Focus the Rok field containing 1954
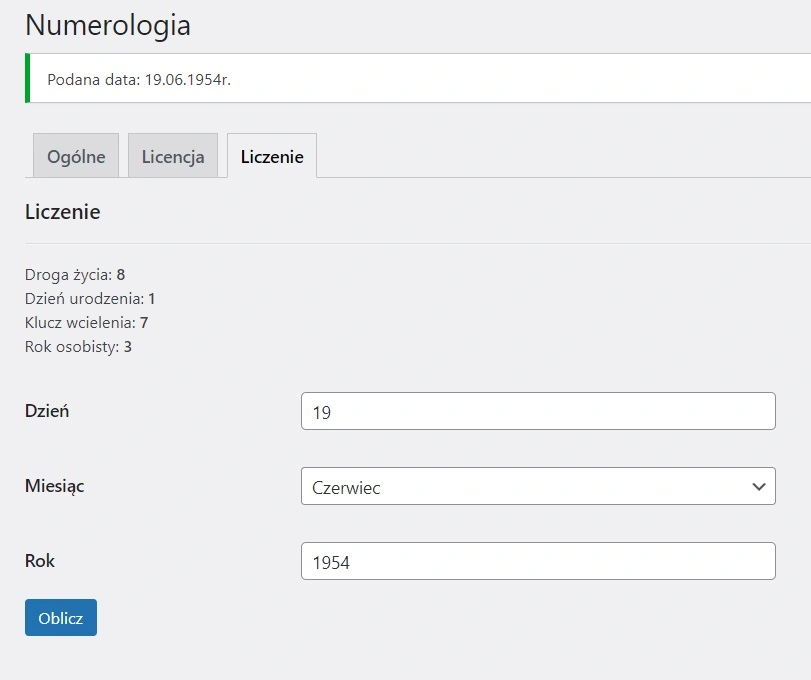 (538, 561)
